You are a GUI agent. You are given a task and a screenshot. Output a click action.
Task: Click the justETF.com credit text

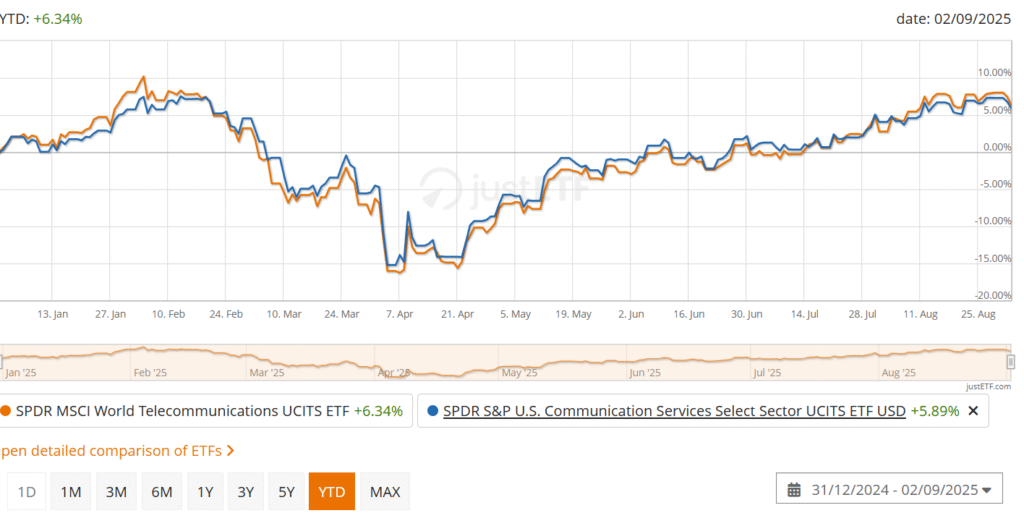[x=989, y=386]
